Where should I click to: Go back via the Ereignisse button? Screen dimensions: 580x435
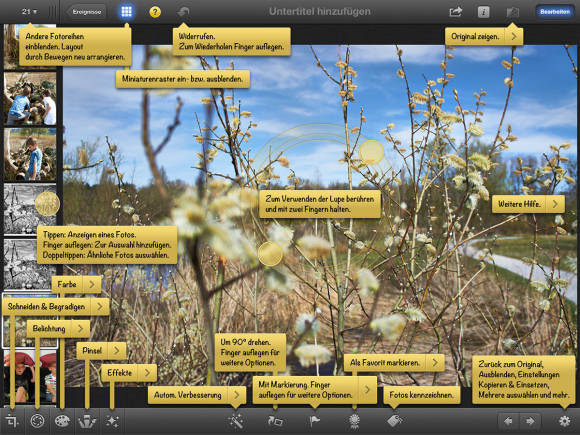coord(86,12)
